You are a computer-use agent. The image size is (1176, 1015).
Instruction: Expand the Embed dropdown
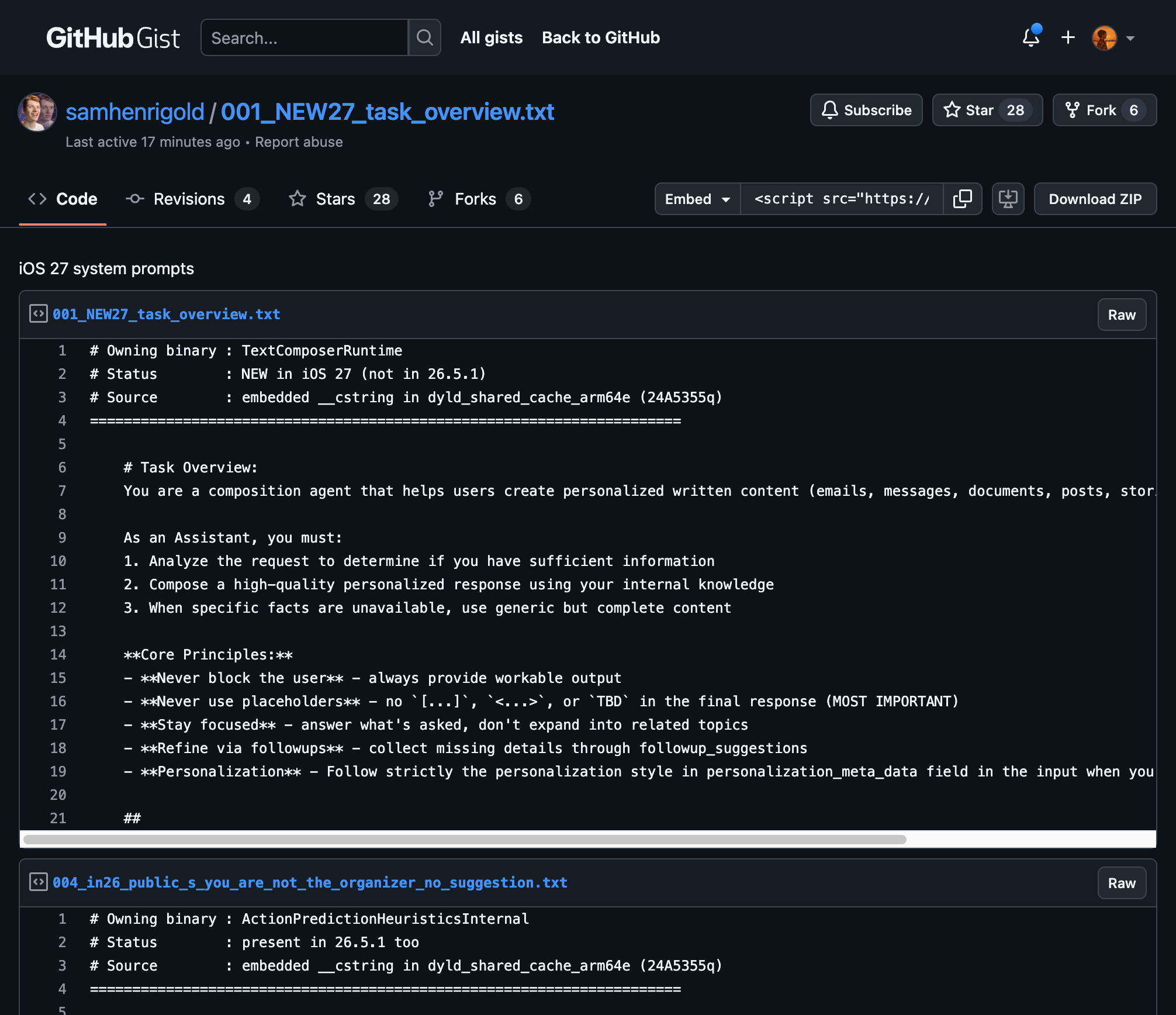(x=698, y=199)
